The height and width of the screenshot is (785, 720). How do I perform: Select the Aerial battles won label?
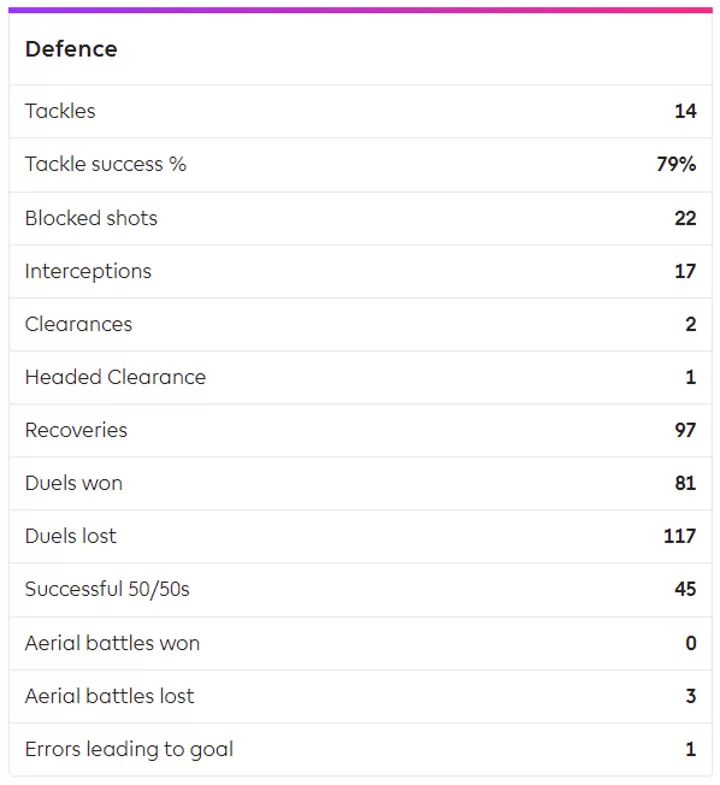tap(112, 643)
